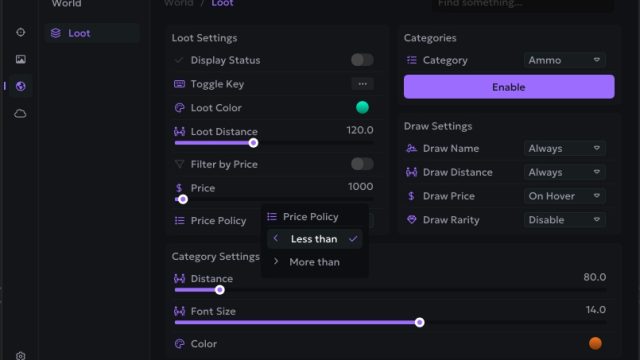Expand the Draw Name dropdown

click(x=564, y=149)
